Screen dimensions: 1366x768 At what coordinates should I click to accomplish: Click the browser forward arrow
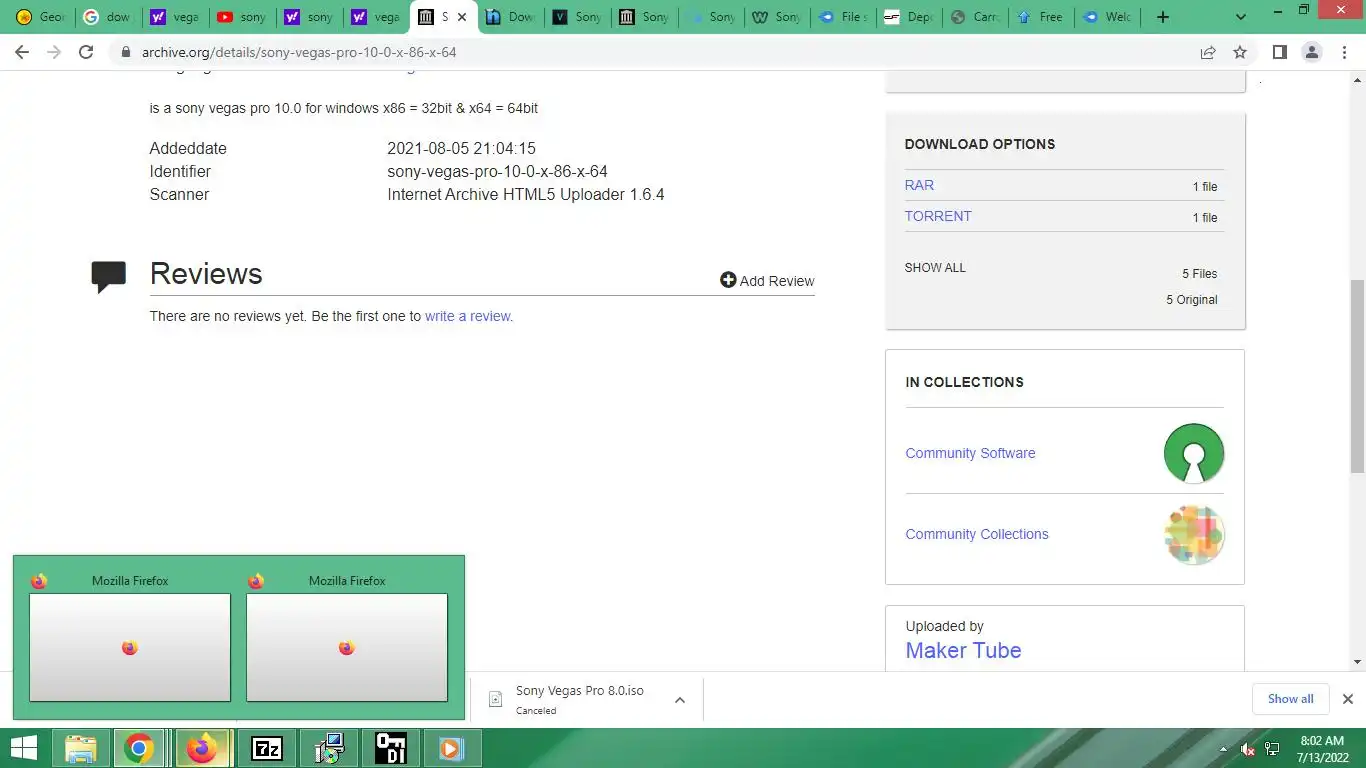[54, 52]
